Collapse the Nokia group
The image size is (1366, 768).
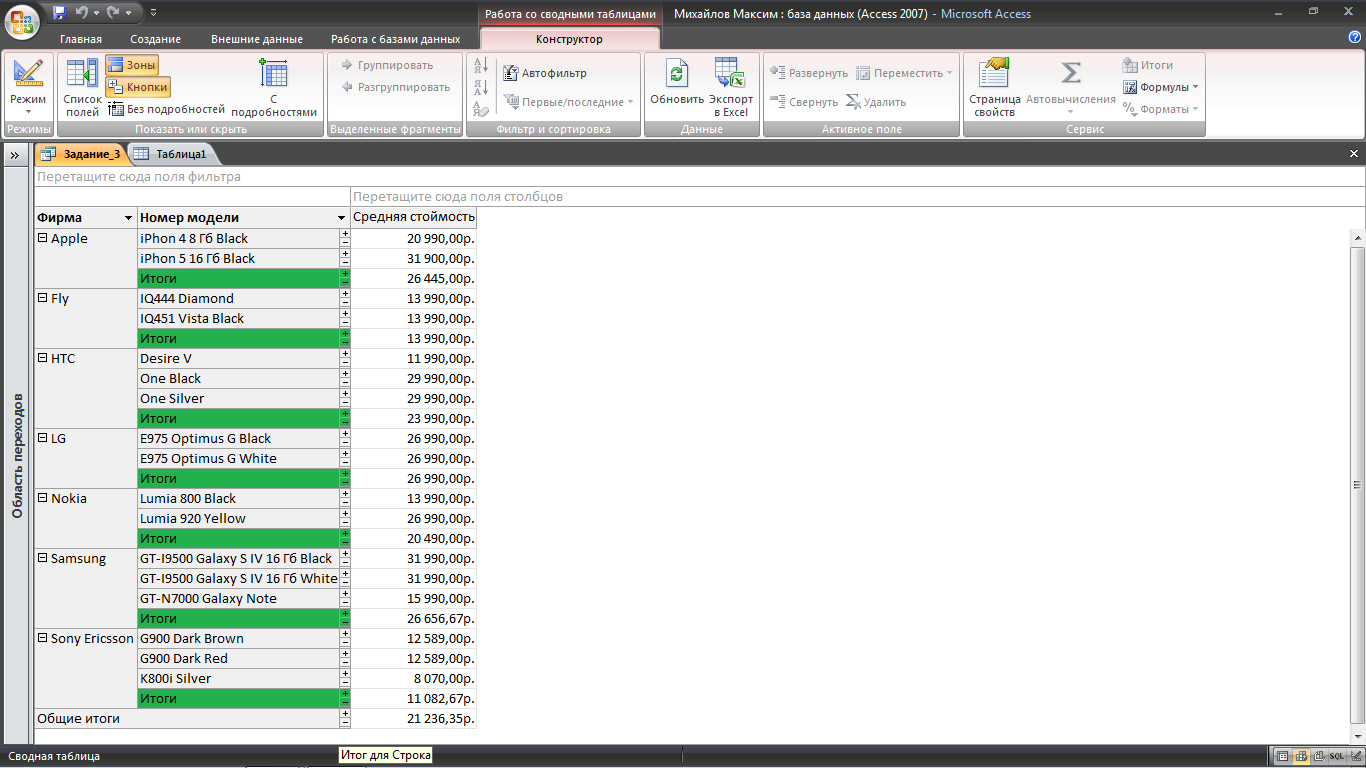[x=42, y=498]
